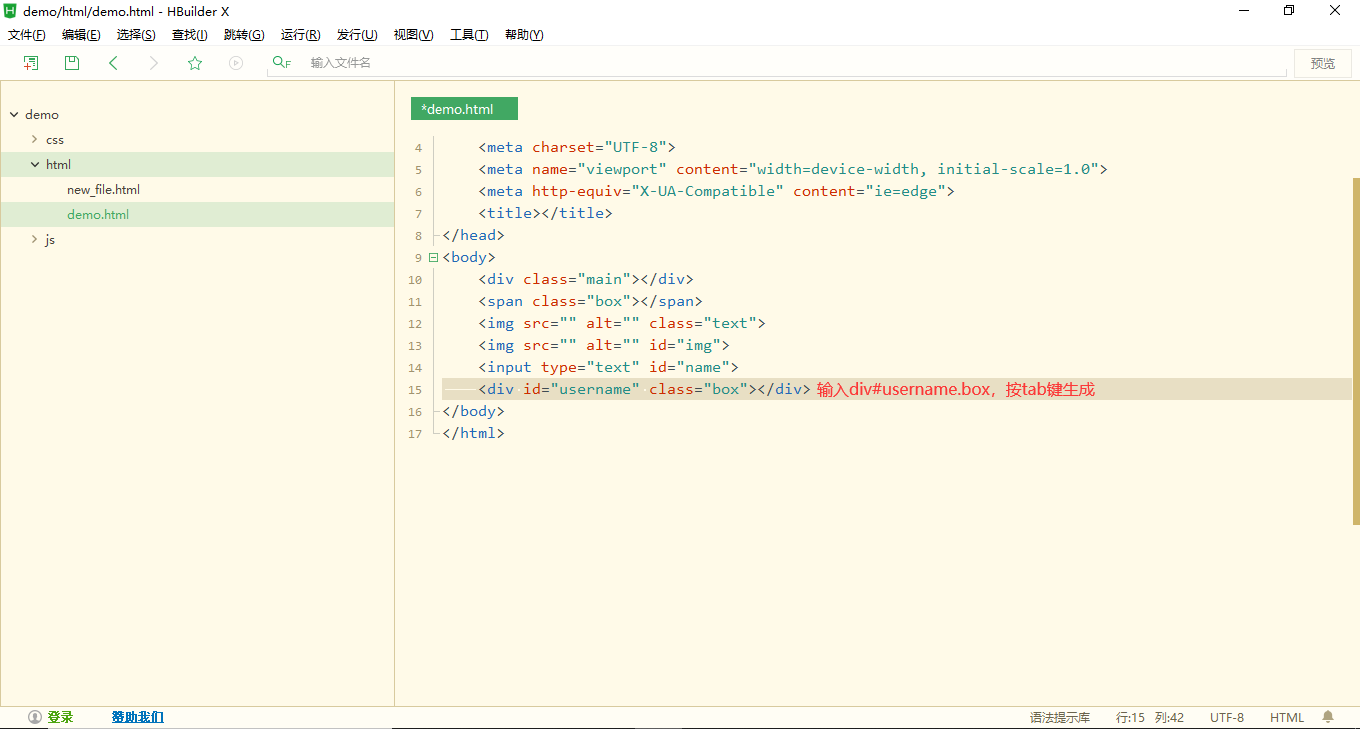Click the title tag on line 7

point(545,213)
